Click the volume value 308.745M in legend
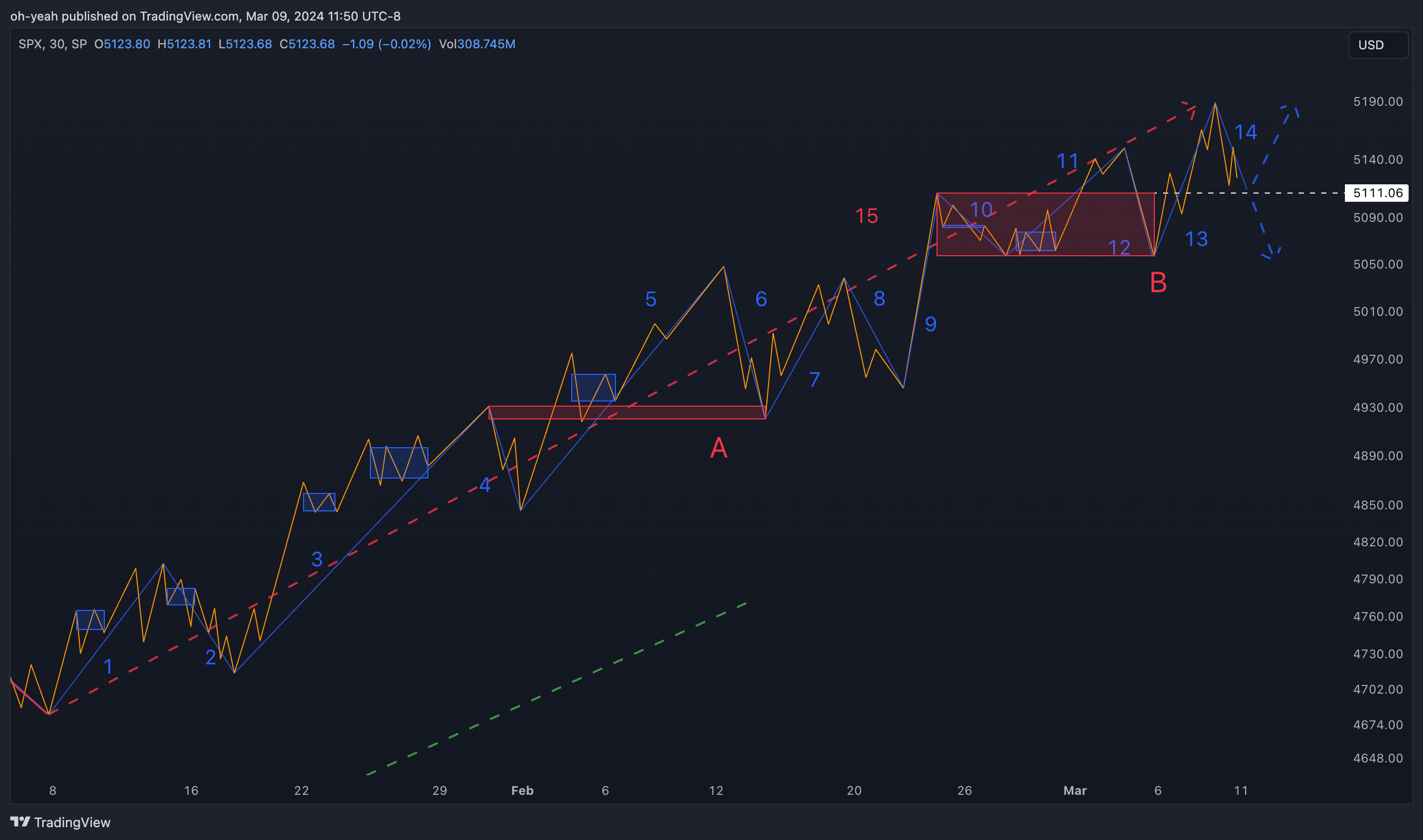Screen dimensions: 1423x840 click(486, 44)
